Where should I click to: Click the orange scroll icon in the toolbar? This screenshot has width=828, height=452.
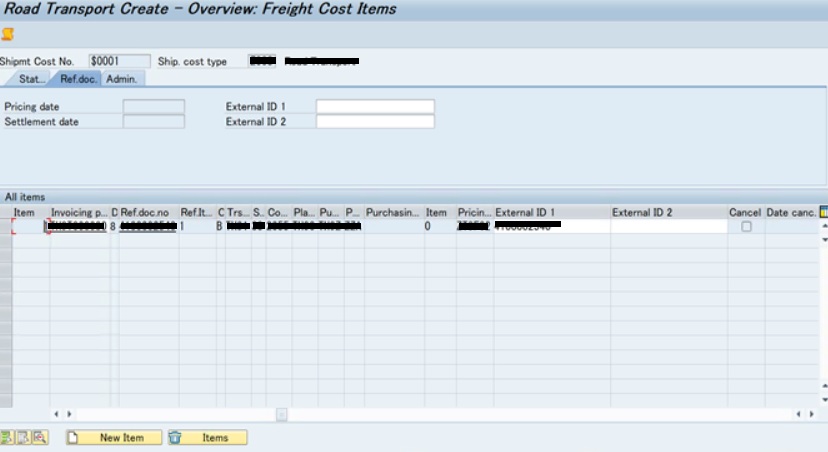point(8,34)
